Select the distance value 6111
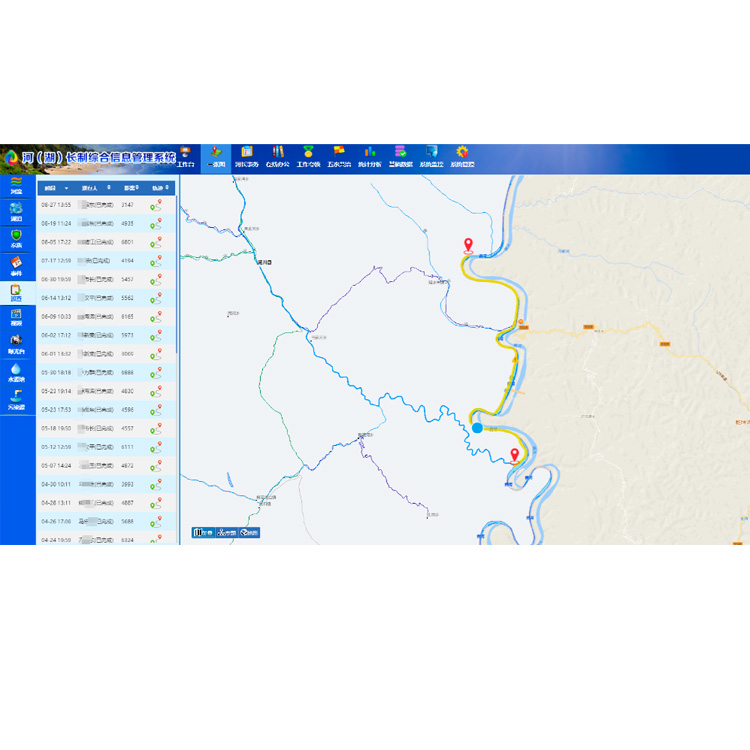Image resolution: width=750 pixels, height=750 pixels. tap(127, 447)
